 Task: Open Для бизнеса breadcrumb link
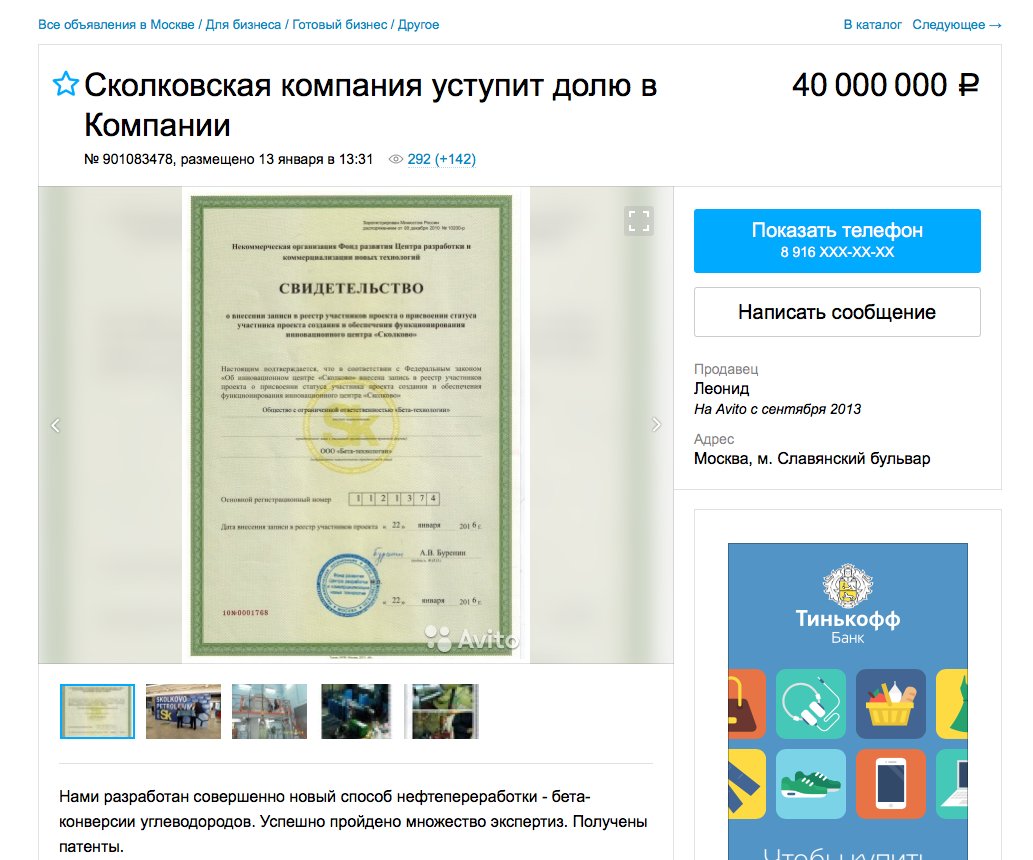(x=243, y=24)
